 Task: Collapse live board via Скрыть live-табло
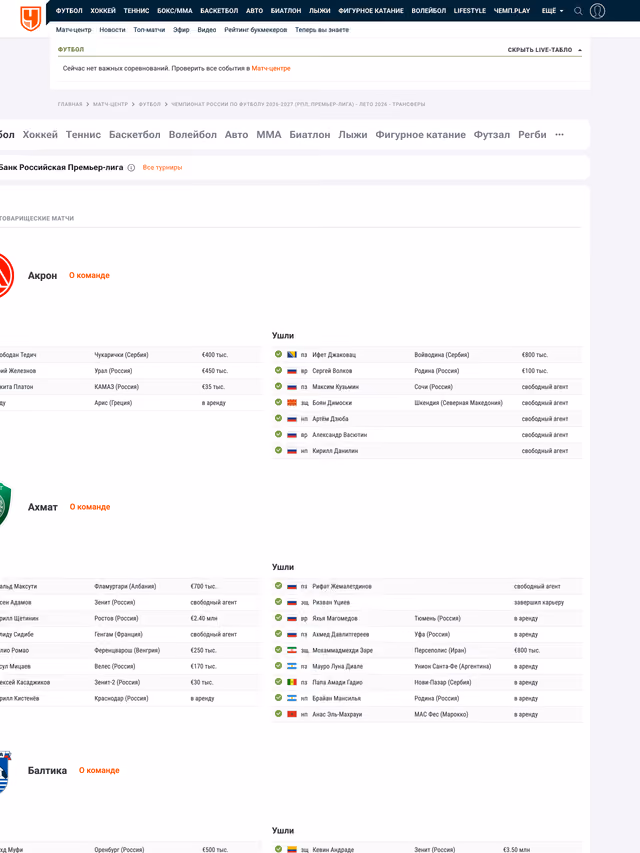point(544,50)
